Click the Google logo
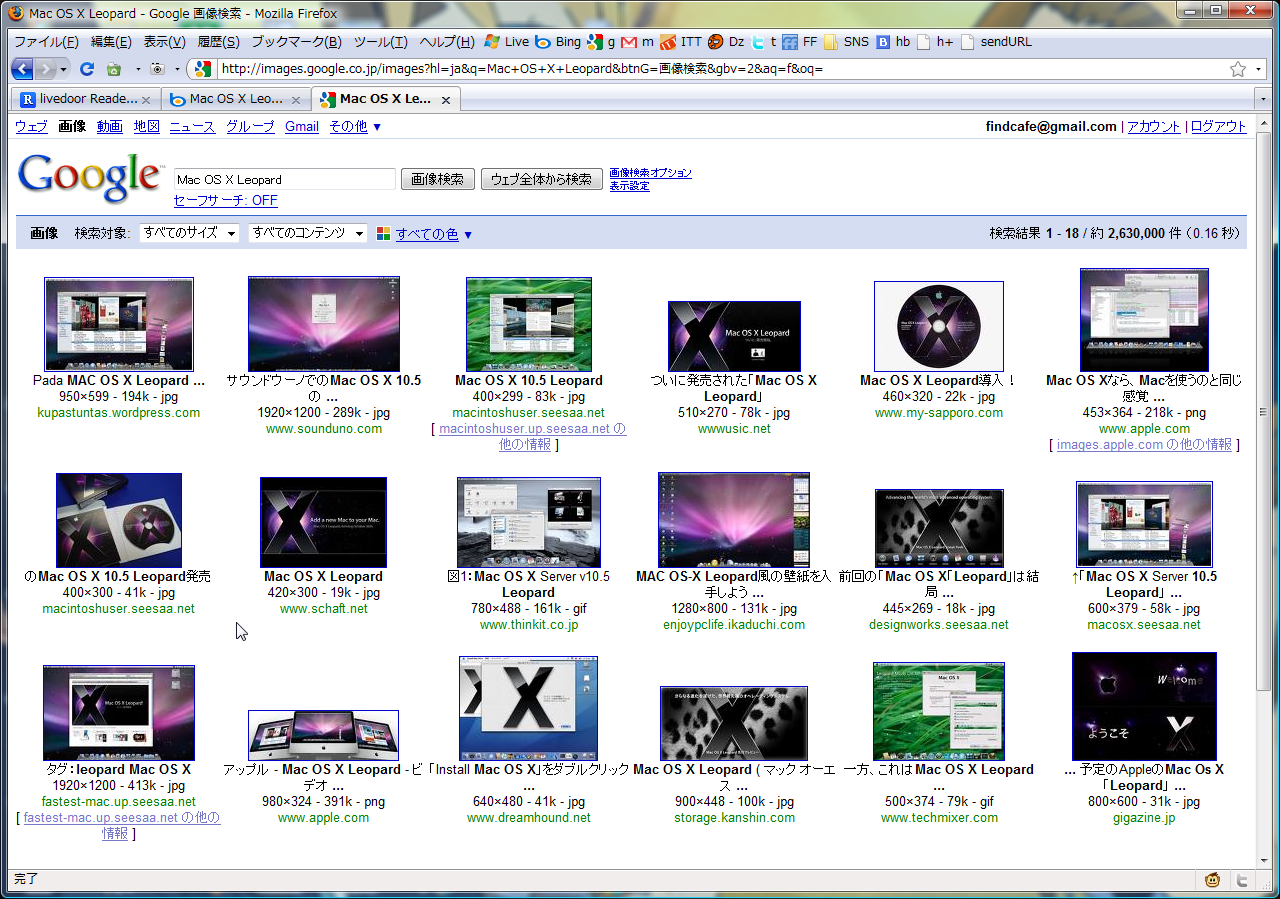 click(x=90, y=177)
